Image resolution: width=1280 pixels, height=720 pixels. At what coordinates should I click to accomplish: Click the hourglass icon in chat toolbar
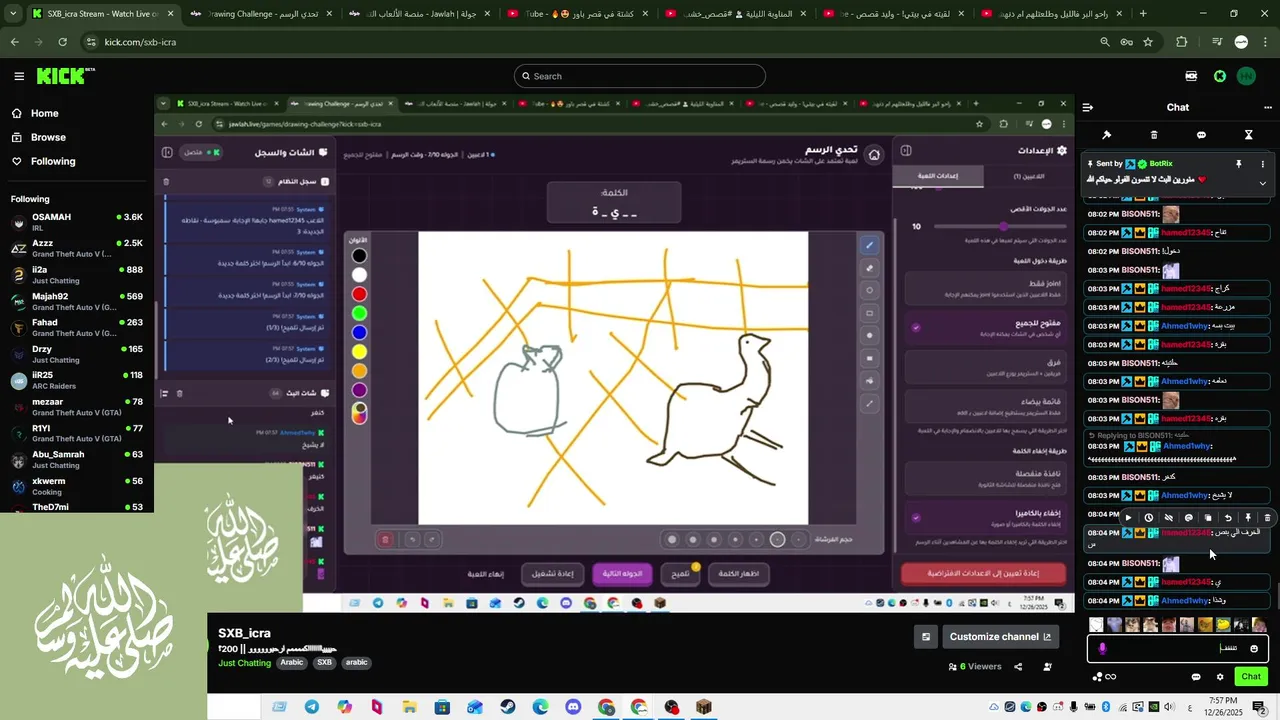coord(1248,135)
